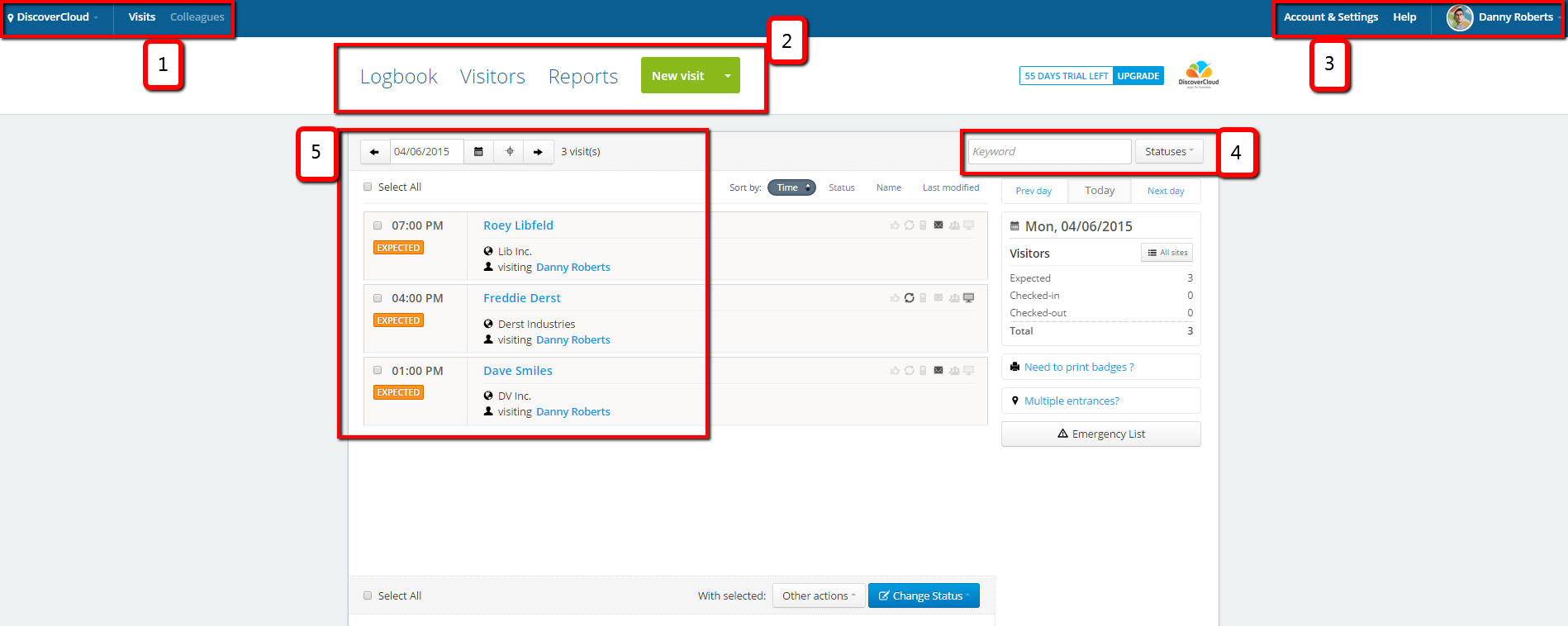The height and width of the screenshot is (626, 1568).
Task: Check the top Select All checkbox
Action: 368,187
